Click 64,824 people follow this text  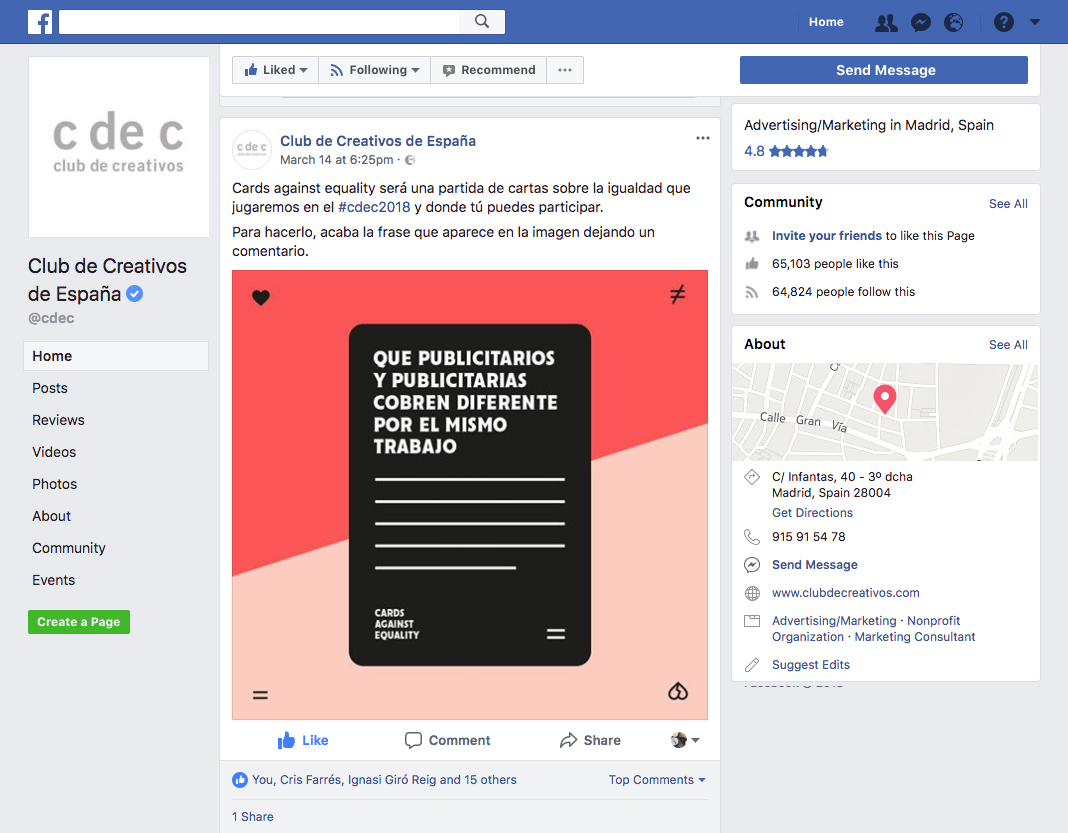click(x=843, y=292)
